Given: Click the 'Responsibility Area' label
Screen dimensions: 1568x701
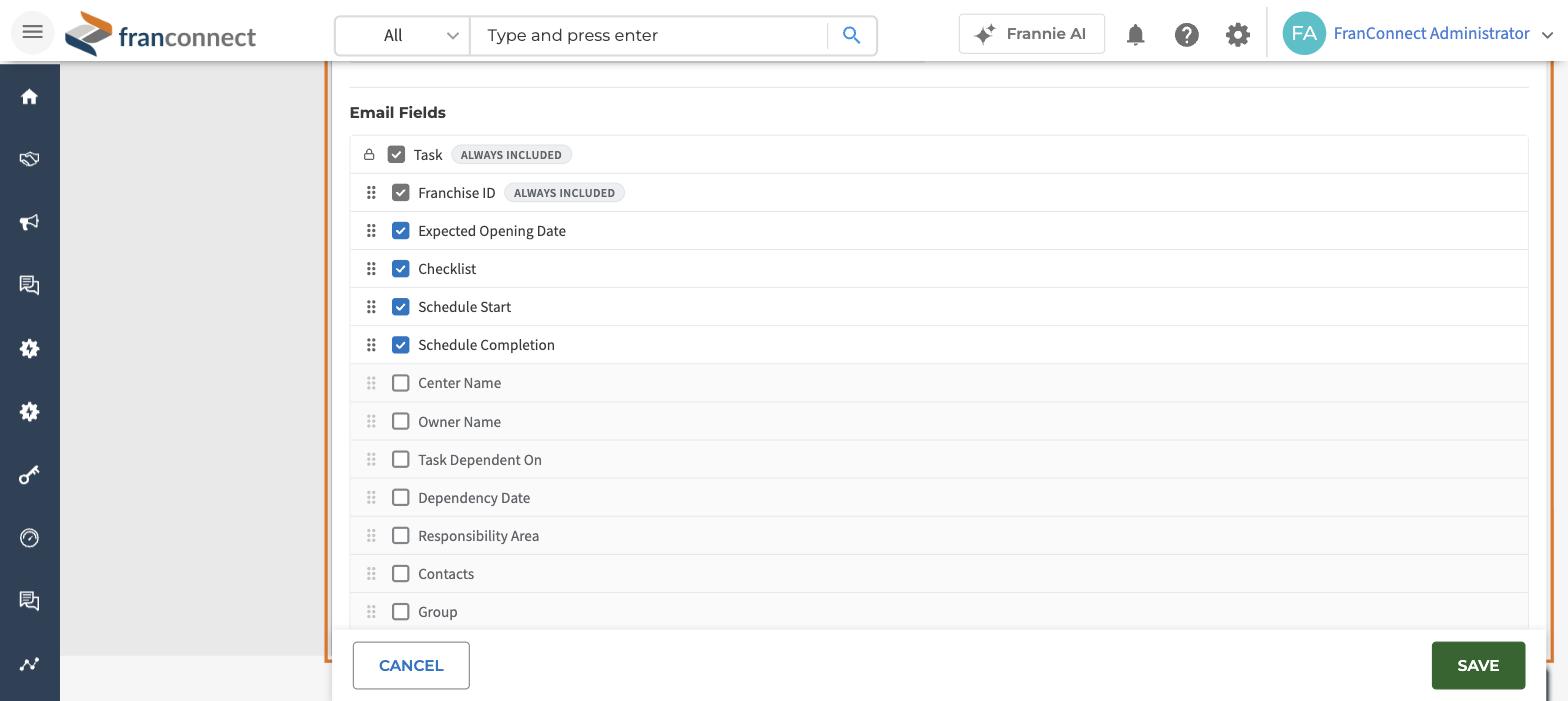Looking at the screenshot, I should pos(478,536).
